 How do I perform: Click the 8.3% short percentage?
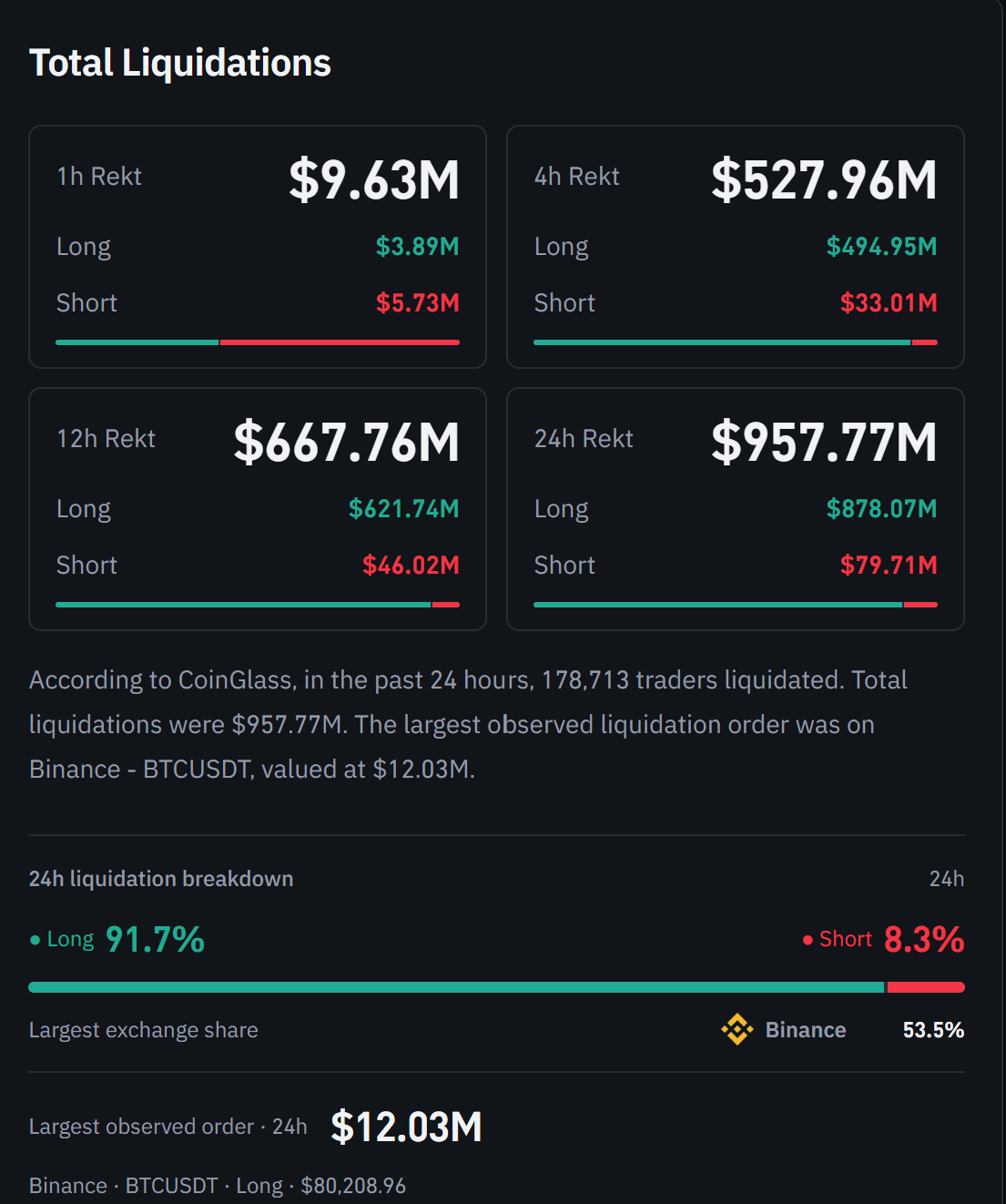(x=924, y=940)
